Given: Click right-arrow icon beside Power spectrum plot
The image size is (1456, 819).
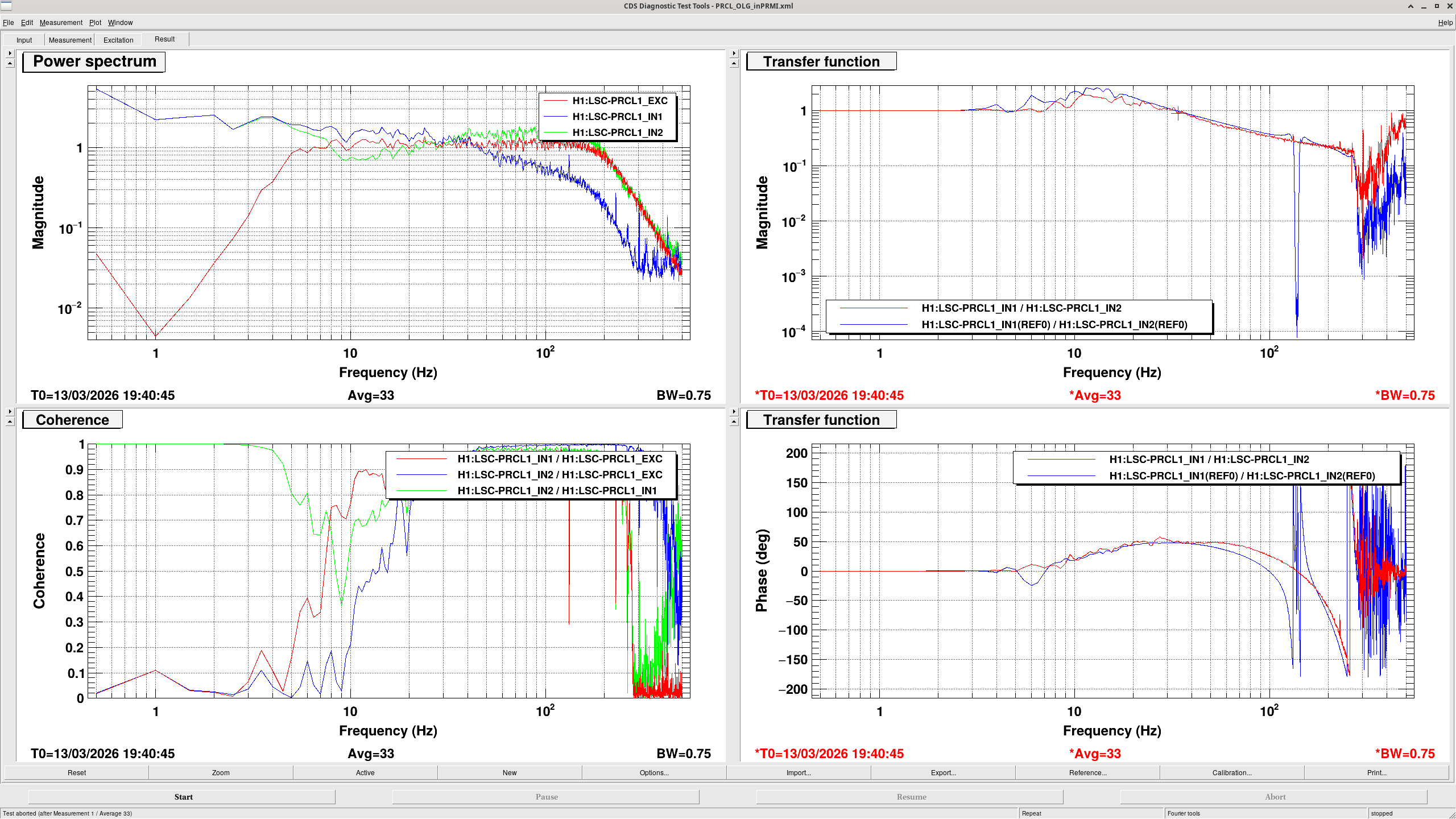Looking at the screenshot, I should pyautogui.click(x=10, y=53).
